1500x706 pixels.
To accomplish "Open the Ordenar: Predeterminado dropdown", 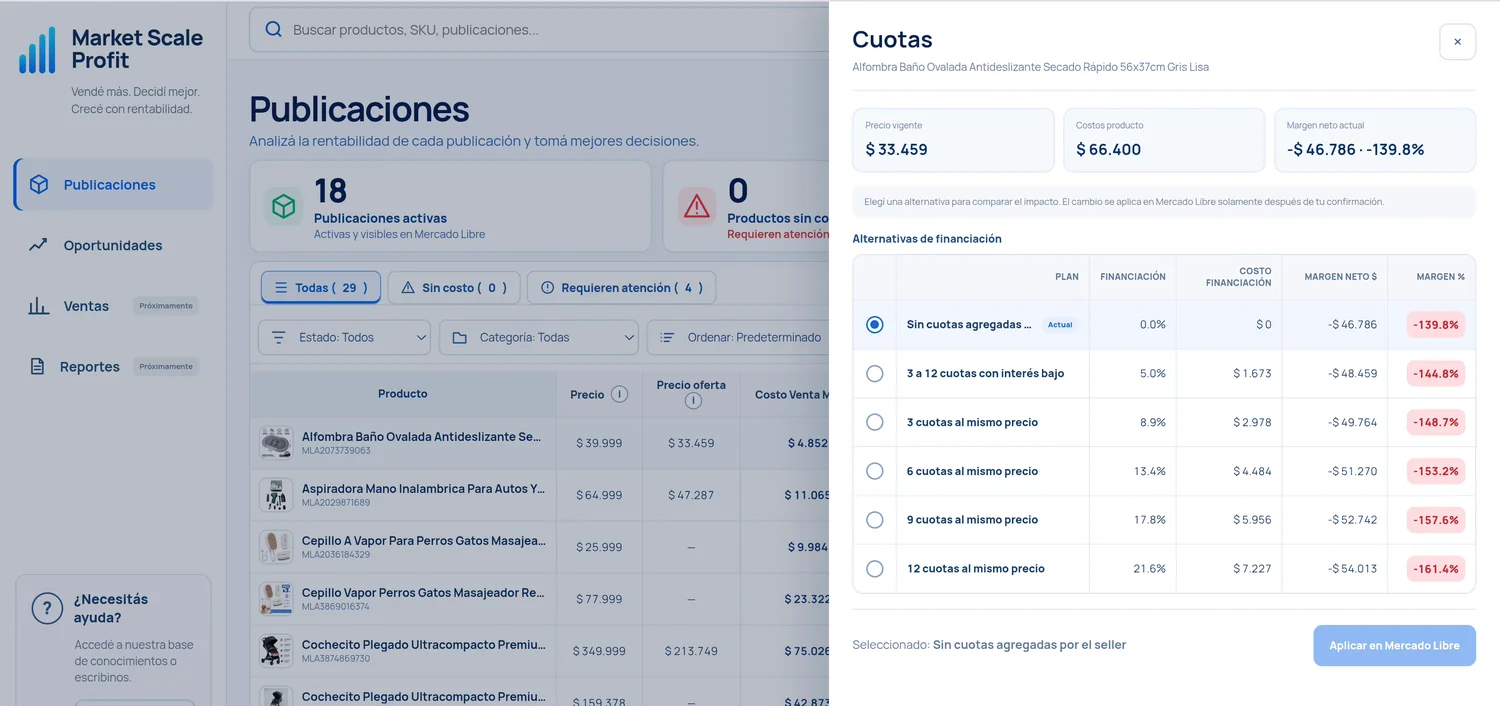I will pos(738,337).
